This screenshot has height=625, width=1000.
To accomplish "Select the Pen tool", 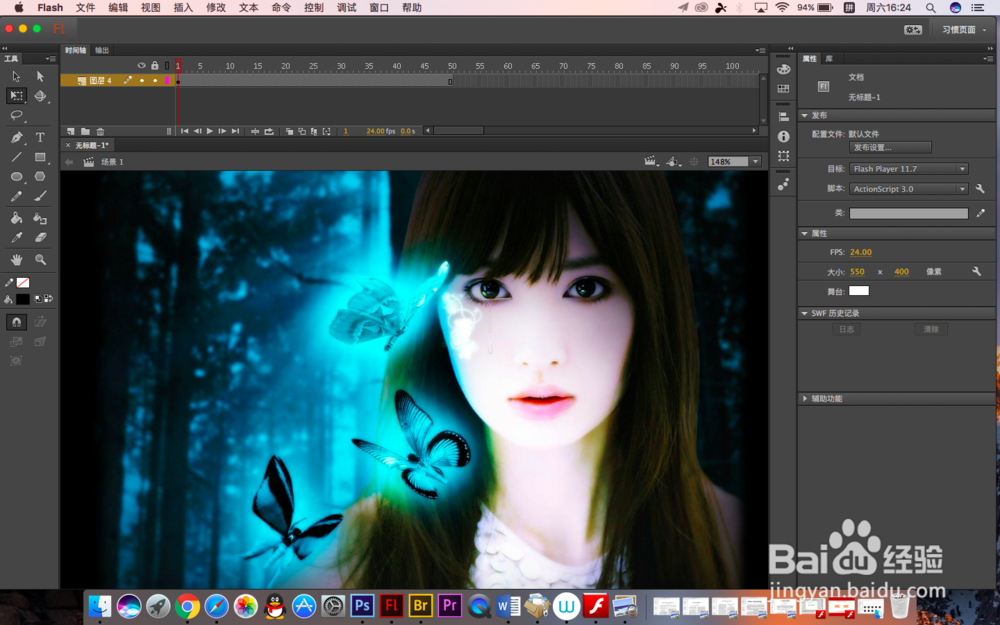I will 17,137.
